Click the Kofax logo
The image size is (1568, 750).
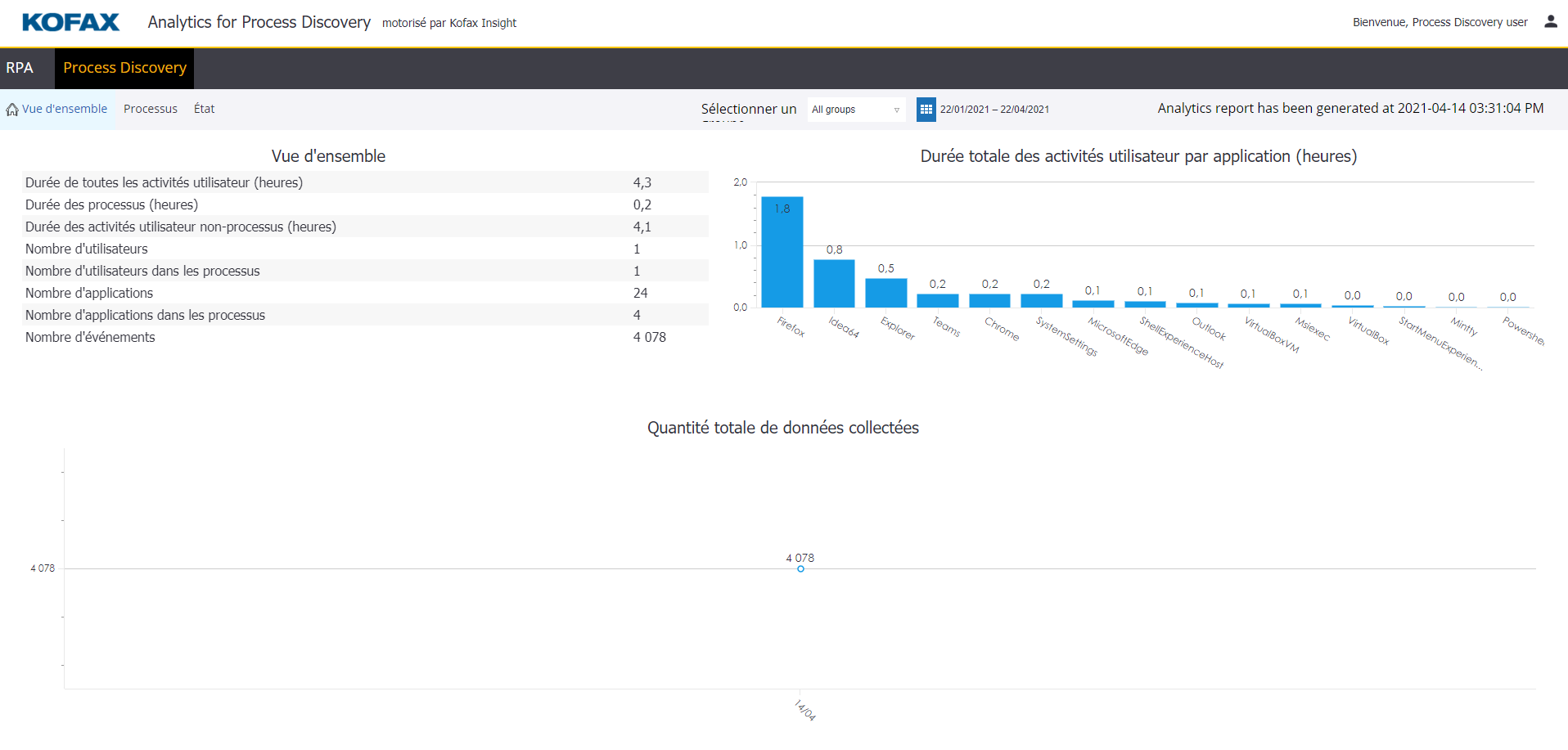click(70, 22)
